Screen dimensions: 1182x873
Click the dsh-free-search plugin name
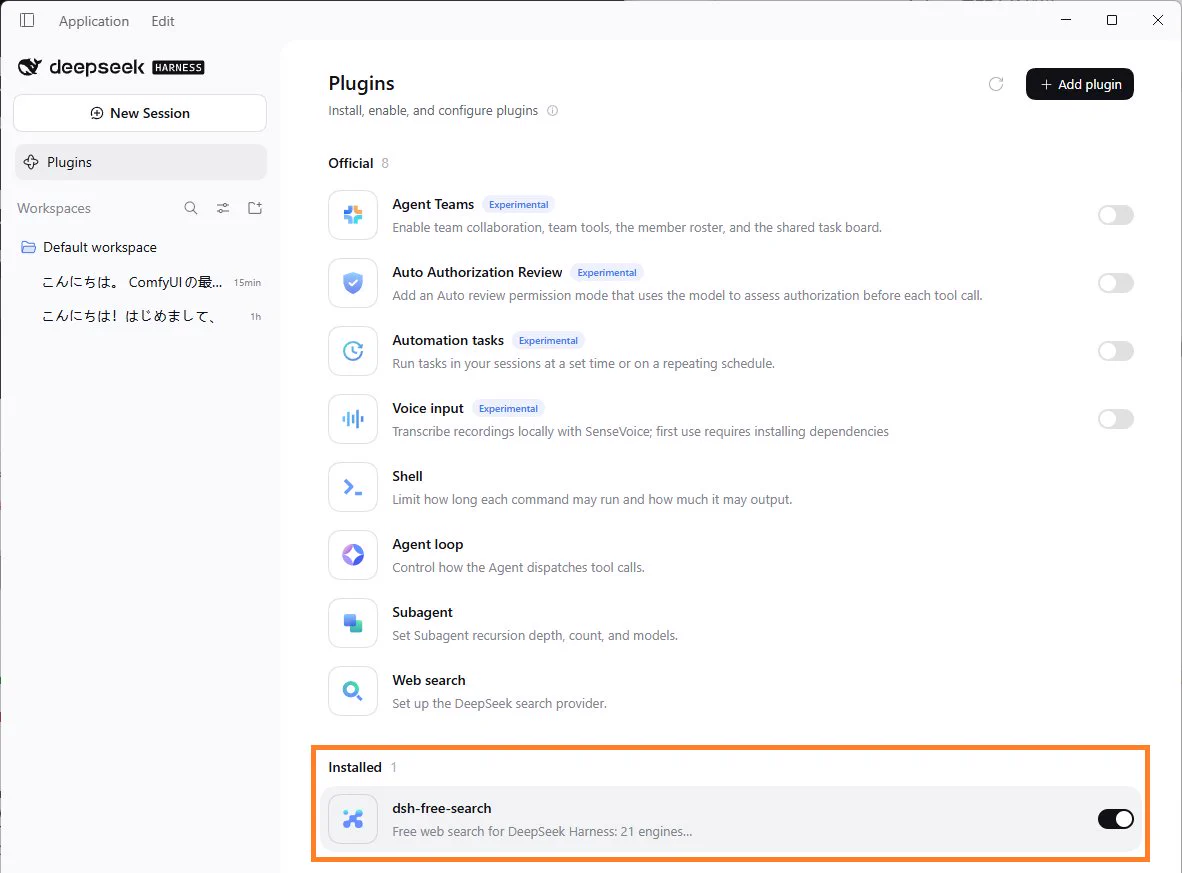click(442, 808)
